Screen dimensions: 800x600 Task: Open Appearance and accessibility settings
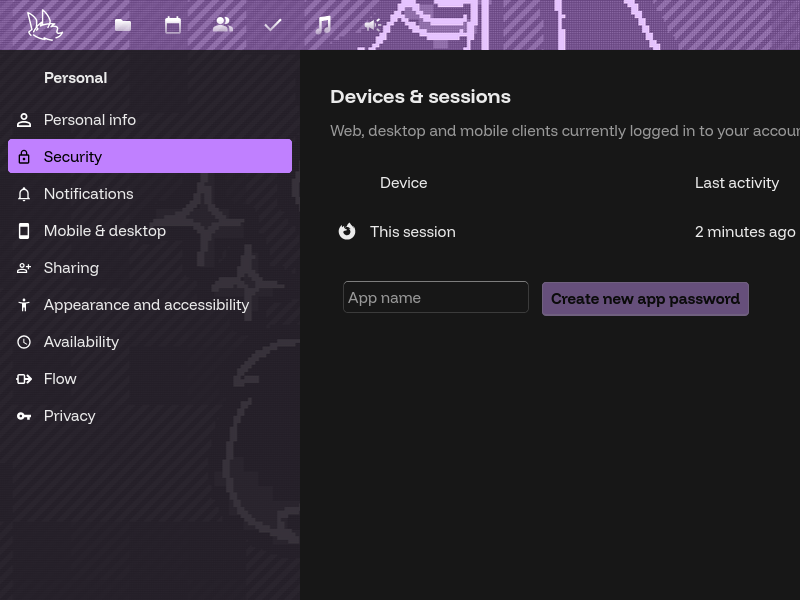pos(146,304)
